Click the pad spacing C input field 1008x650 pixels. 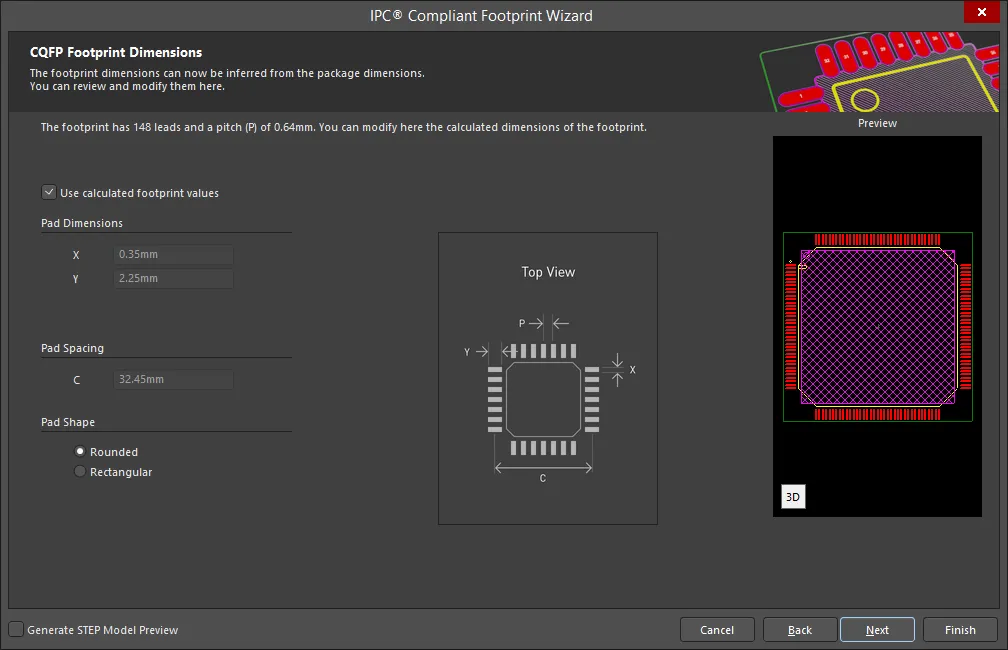(x=174, y=379)
